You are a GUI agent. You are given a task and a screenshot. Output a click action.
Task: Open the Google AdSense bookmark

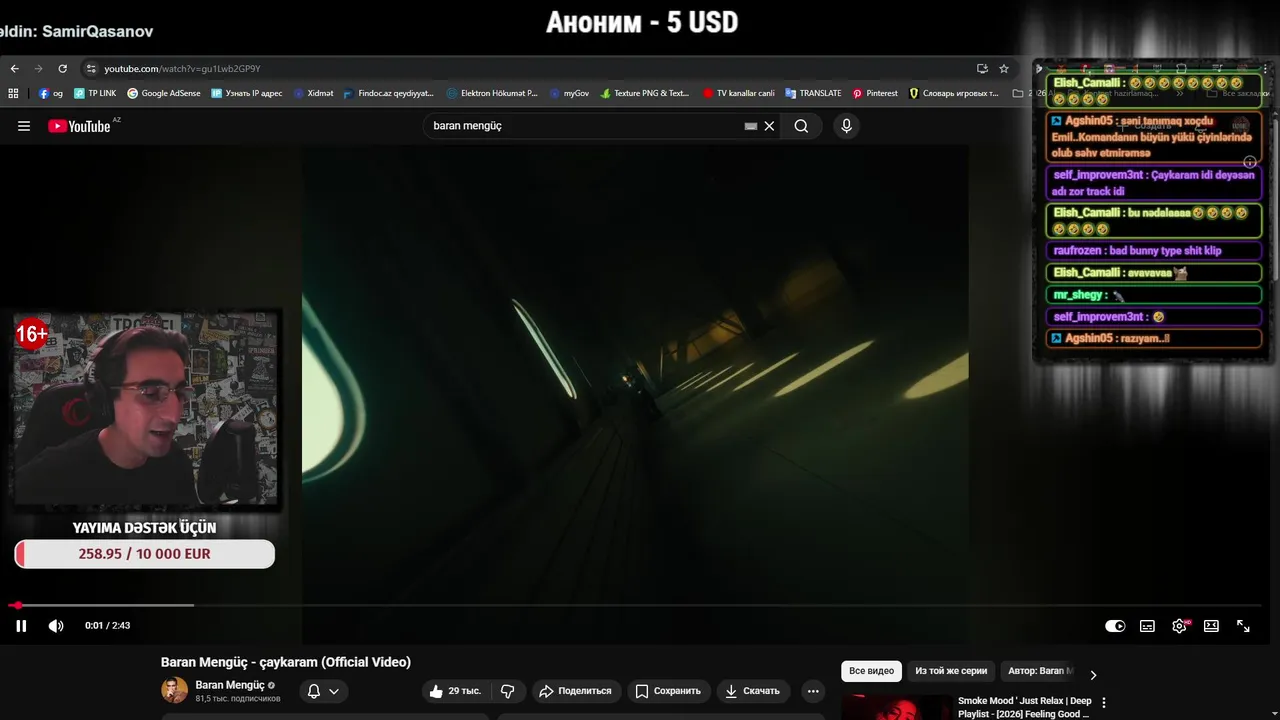[x=163, y=93]
